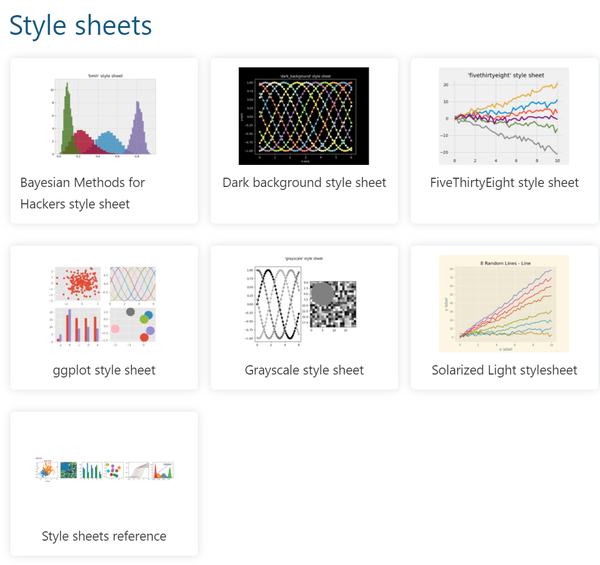The height and width of the screenshot is (565, 600).
Task: Click the "Dark background style sheet" link
Action: (x=304, y=183)
